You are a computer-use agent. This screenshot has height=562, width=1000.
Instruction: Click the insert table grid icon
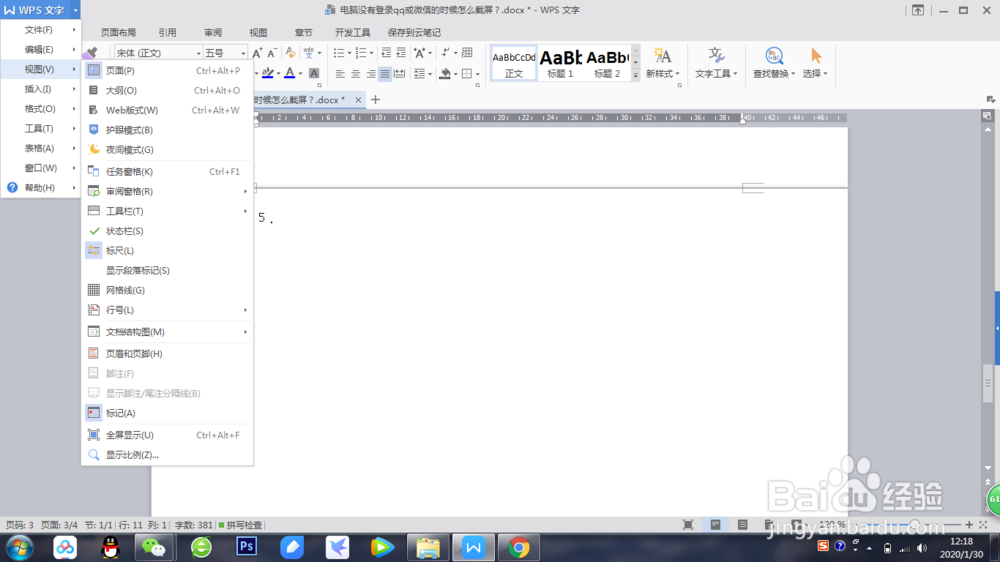point(467,53)
